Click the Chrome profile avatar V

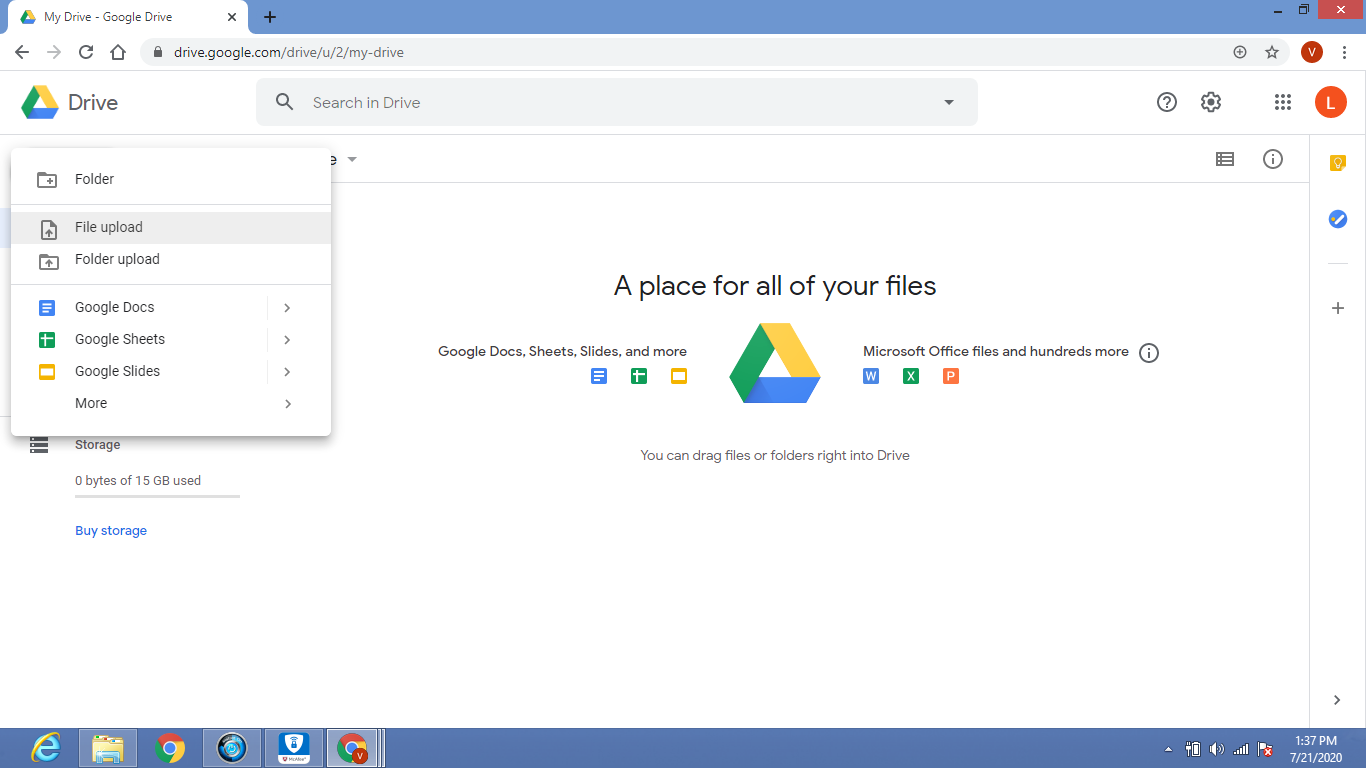click(x=1312, y=52)
